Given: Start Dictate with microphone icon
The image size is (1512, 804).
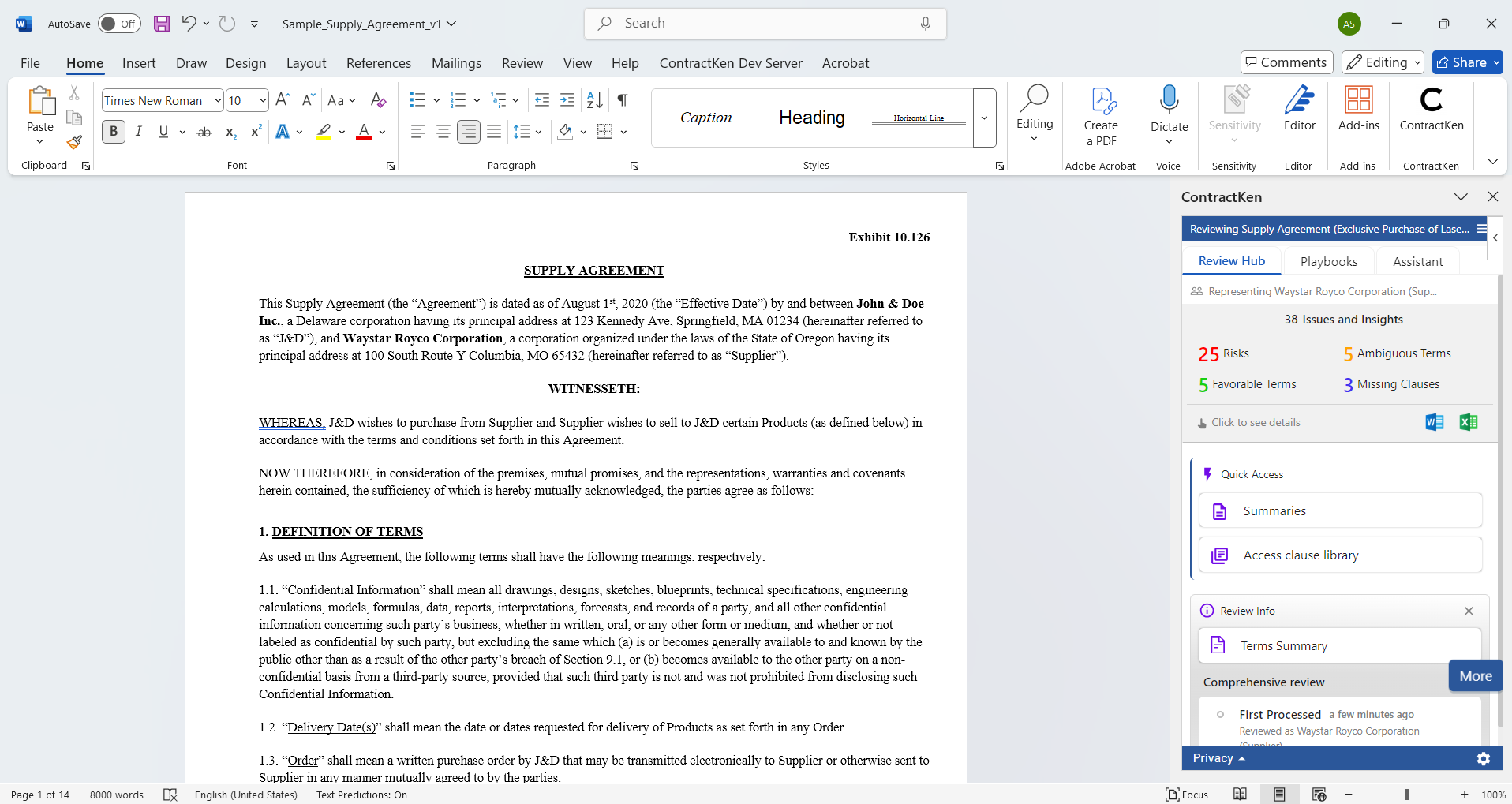Looking at the screenshot, I should (1170, 101).
